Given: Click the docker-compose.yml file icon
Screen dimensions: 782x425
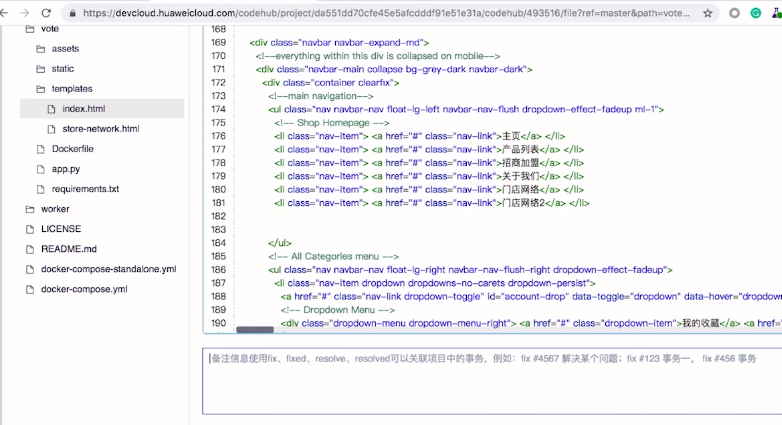Looking at the screenshot, I should pos(30,289).
